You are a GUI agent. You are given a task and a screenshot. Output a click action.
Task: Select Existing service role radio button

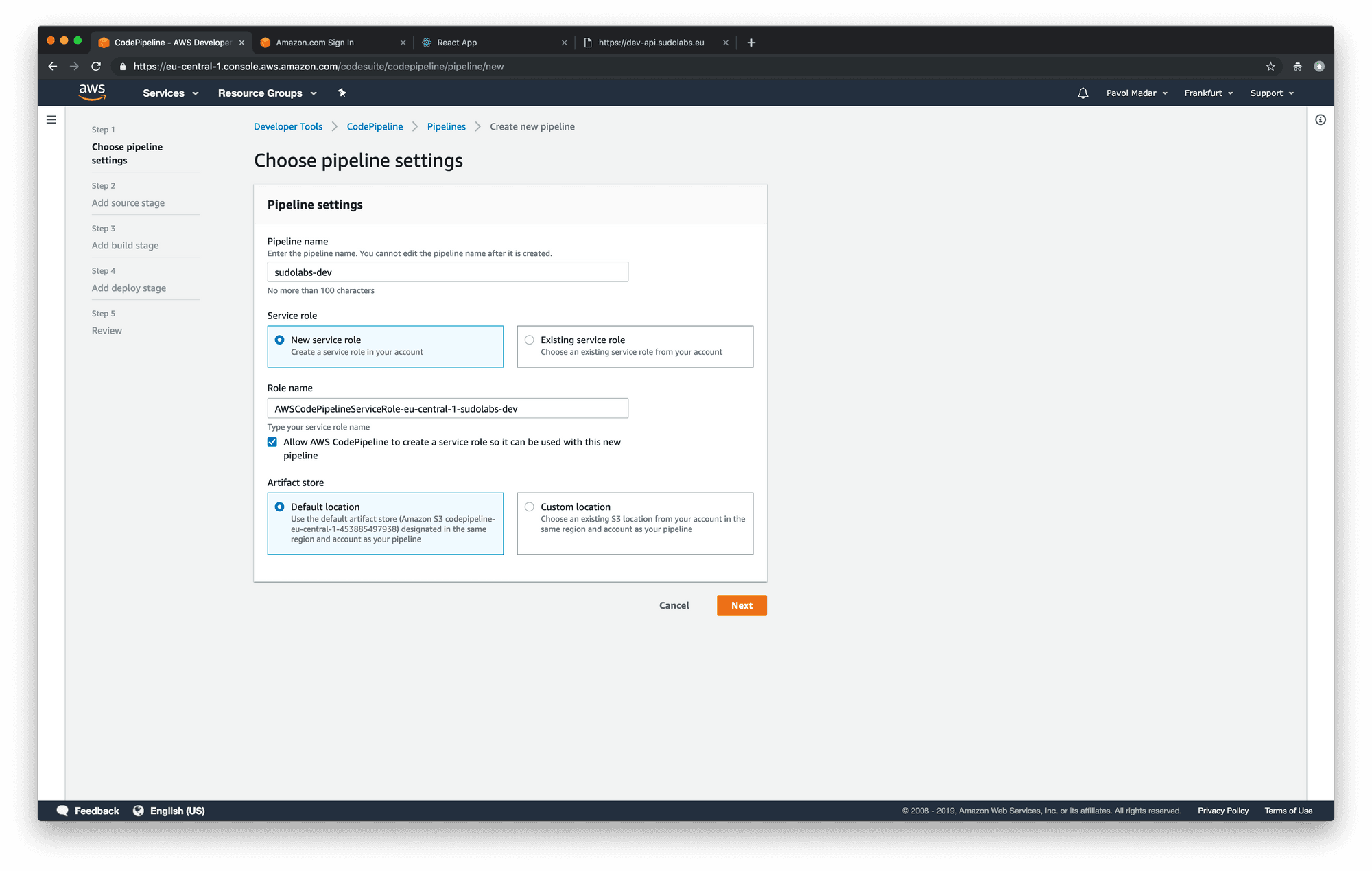[x=529, y=340]
